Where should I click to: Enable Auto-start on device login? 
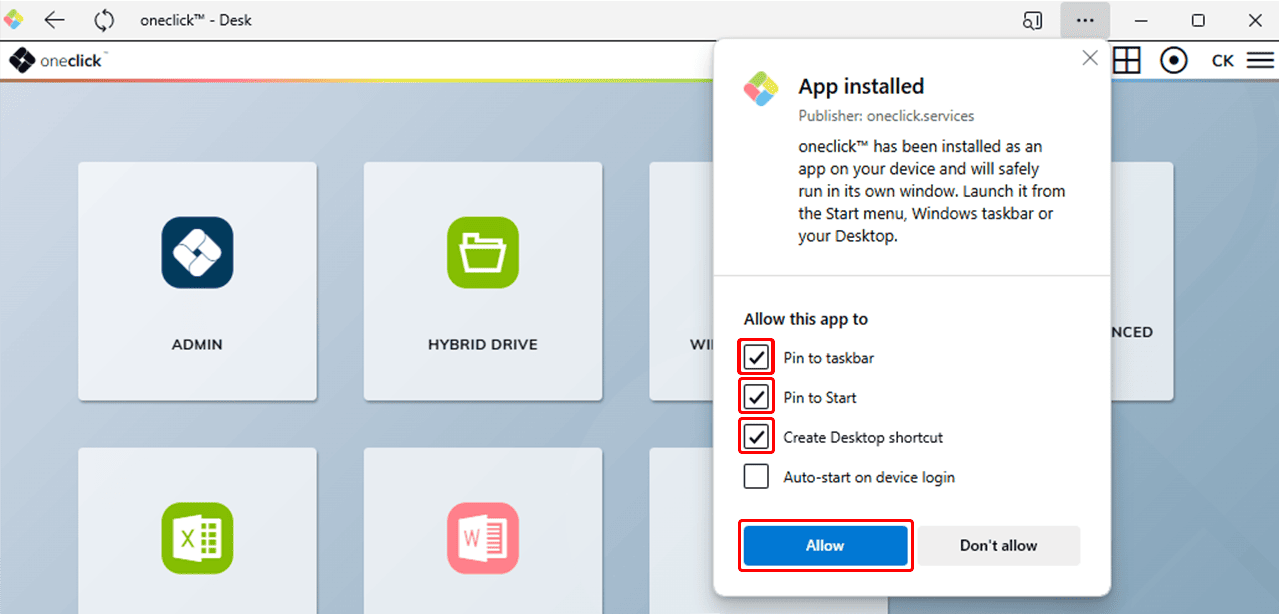[x=756, y=477]
